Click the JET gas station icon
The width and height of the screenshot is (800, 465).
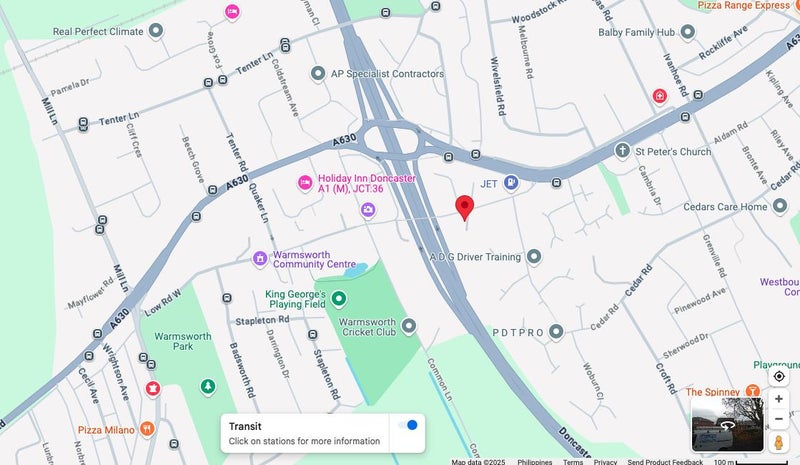pyautogui.click(x=511, y=183)
